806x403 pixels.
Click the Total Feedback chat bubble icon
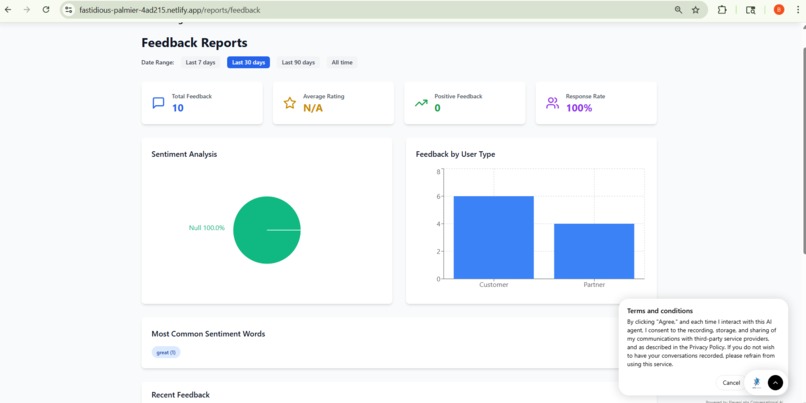click(158, 103)
